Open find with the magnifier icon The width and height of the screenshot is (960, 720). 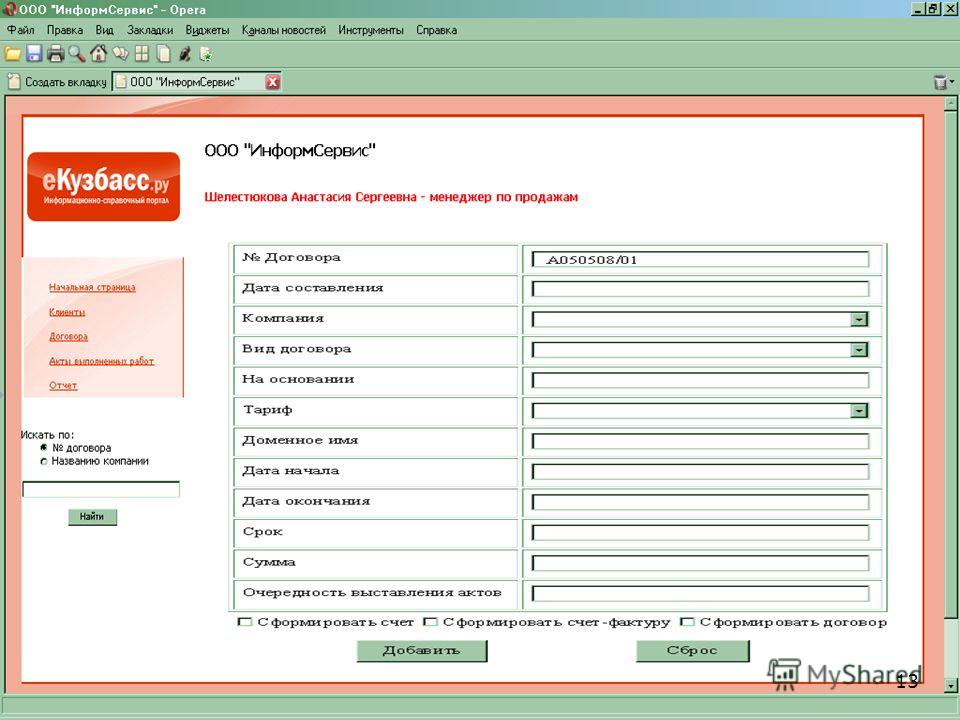point(77,54)
